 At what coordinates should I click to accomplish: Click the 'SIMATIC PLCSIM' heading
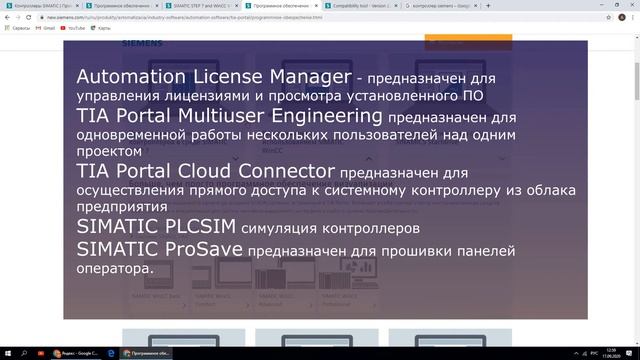(156, 227)
